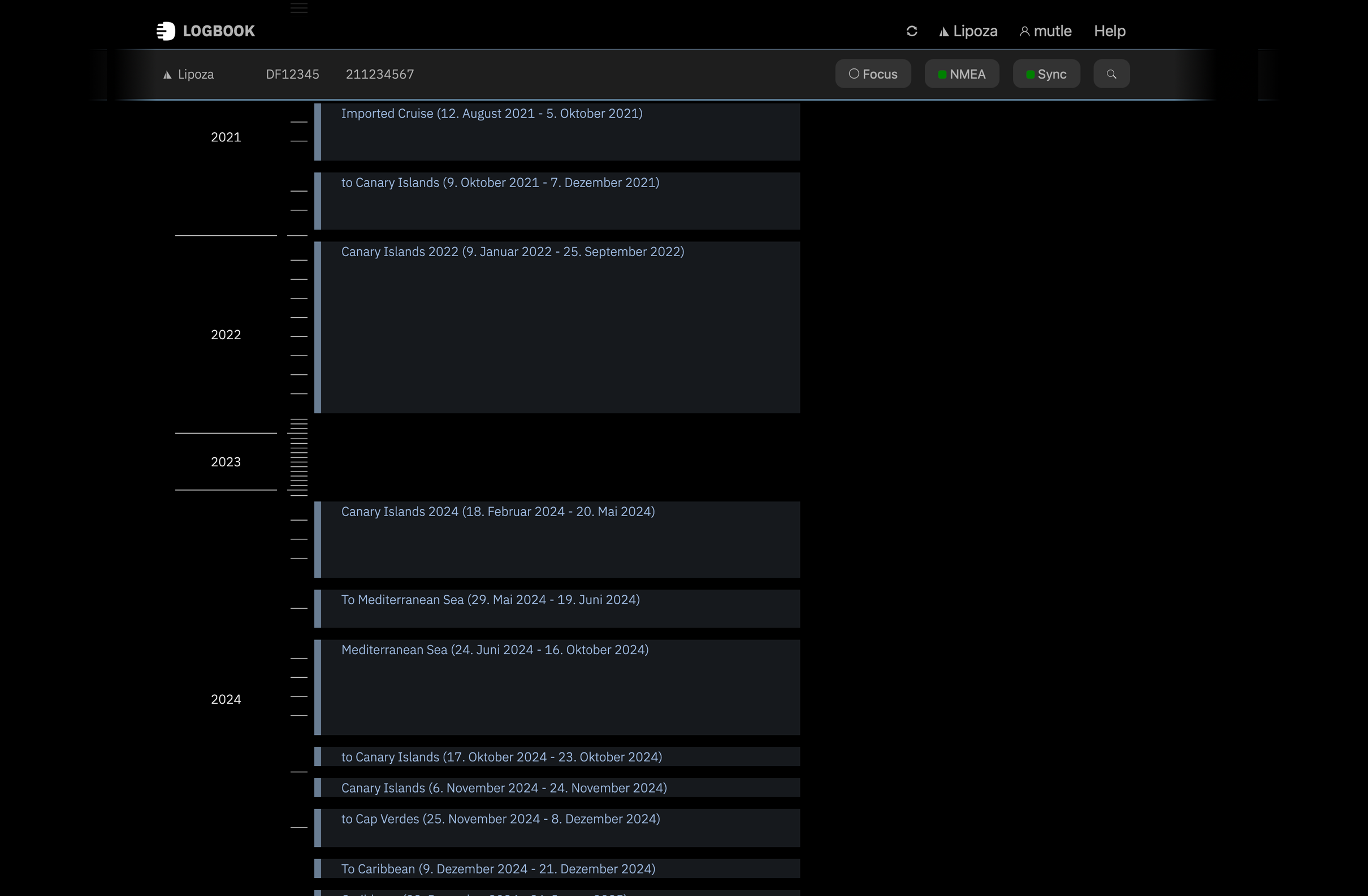
Task: Click the green status dot on NMEA
Action: pos(942,73)
